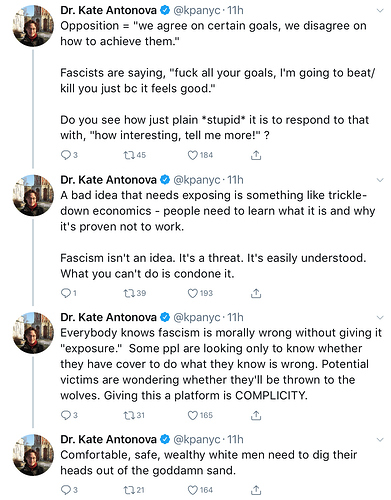Share the trickle-down economics tweet
Screen dimensions: 391x500
pyautogui.click(x=256, y=293)
